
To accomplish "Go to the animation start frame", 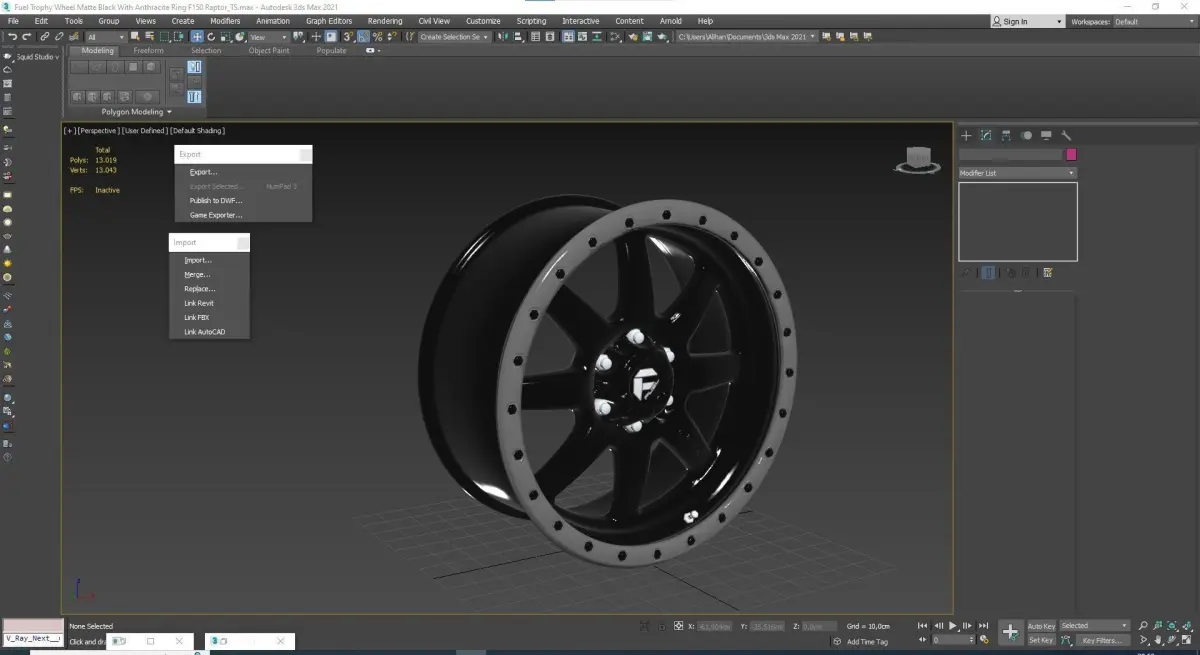I will click(x=923, y=626).
